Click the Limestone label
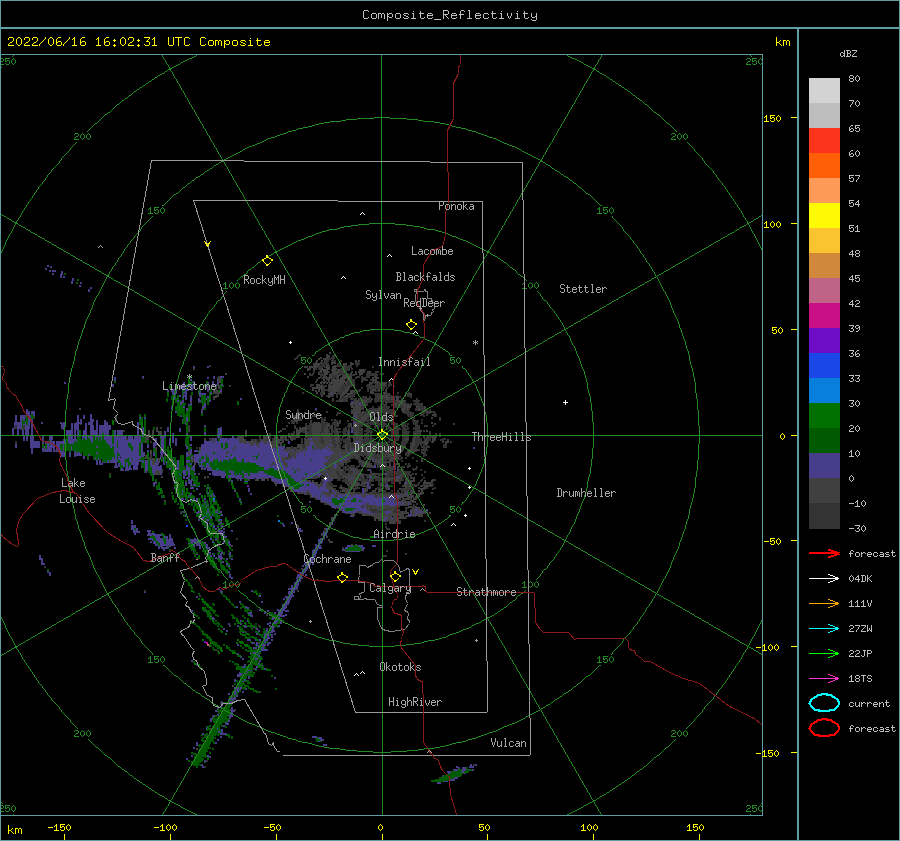900x841 pixels. tap(189, 386)
